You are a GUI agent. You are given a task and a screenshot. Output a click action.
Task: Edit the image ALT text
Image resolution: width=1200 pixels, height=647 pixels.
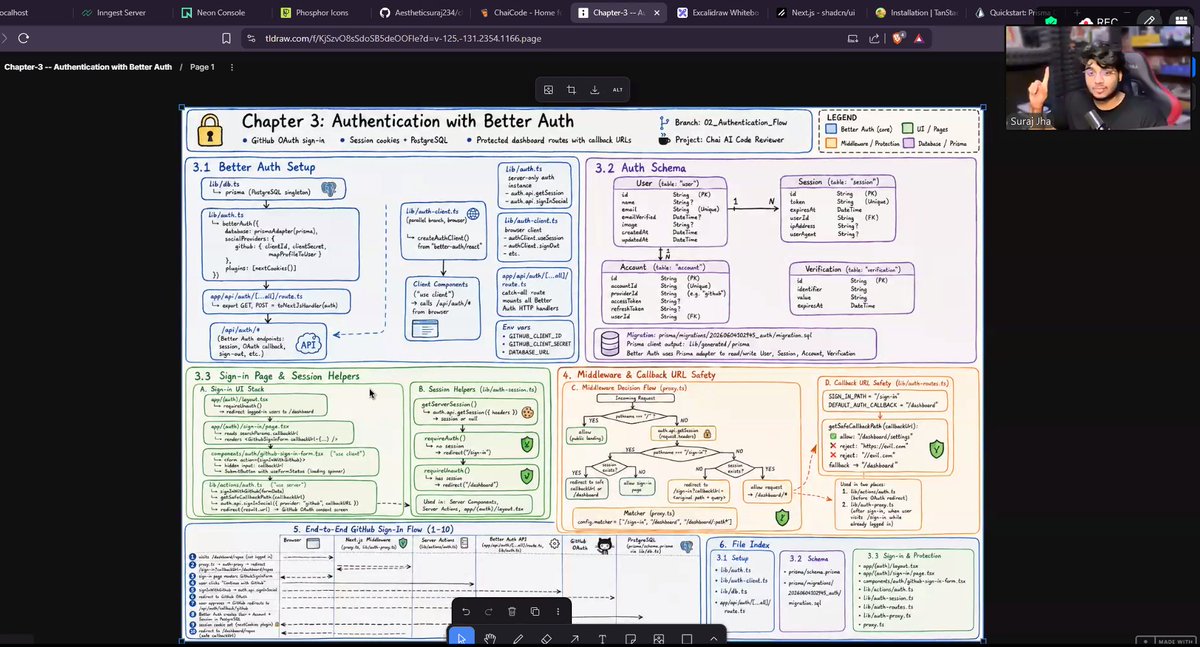[x=617, y=89]
